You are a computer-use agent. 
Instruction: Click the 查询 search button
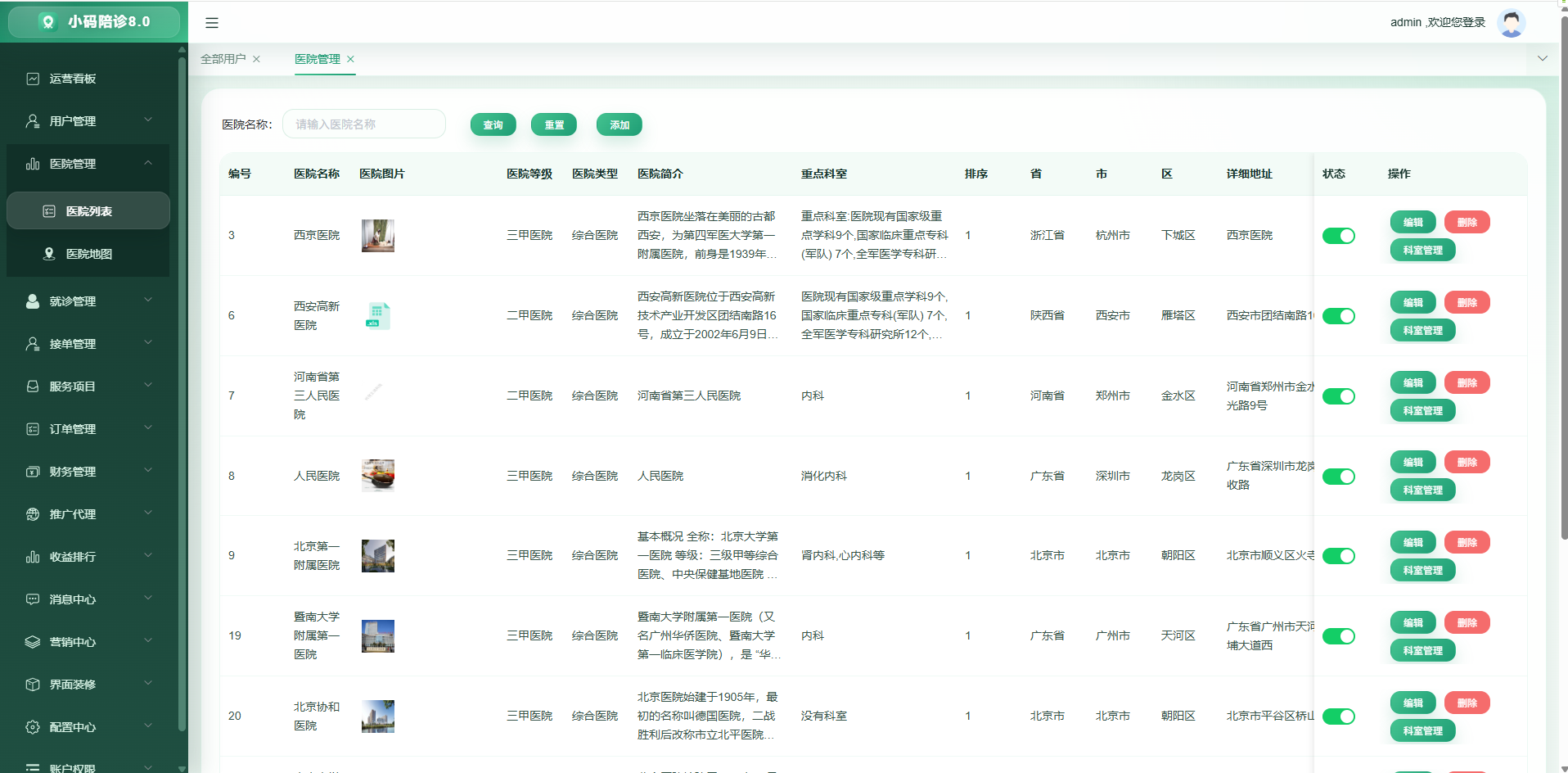point(493,124)
